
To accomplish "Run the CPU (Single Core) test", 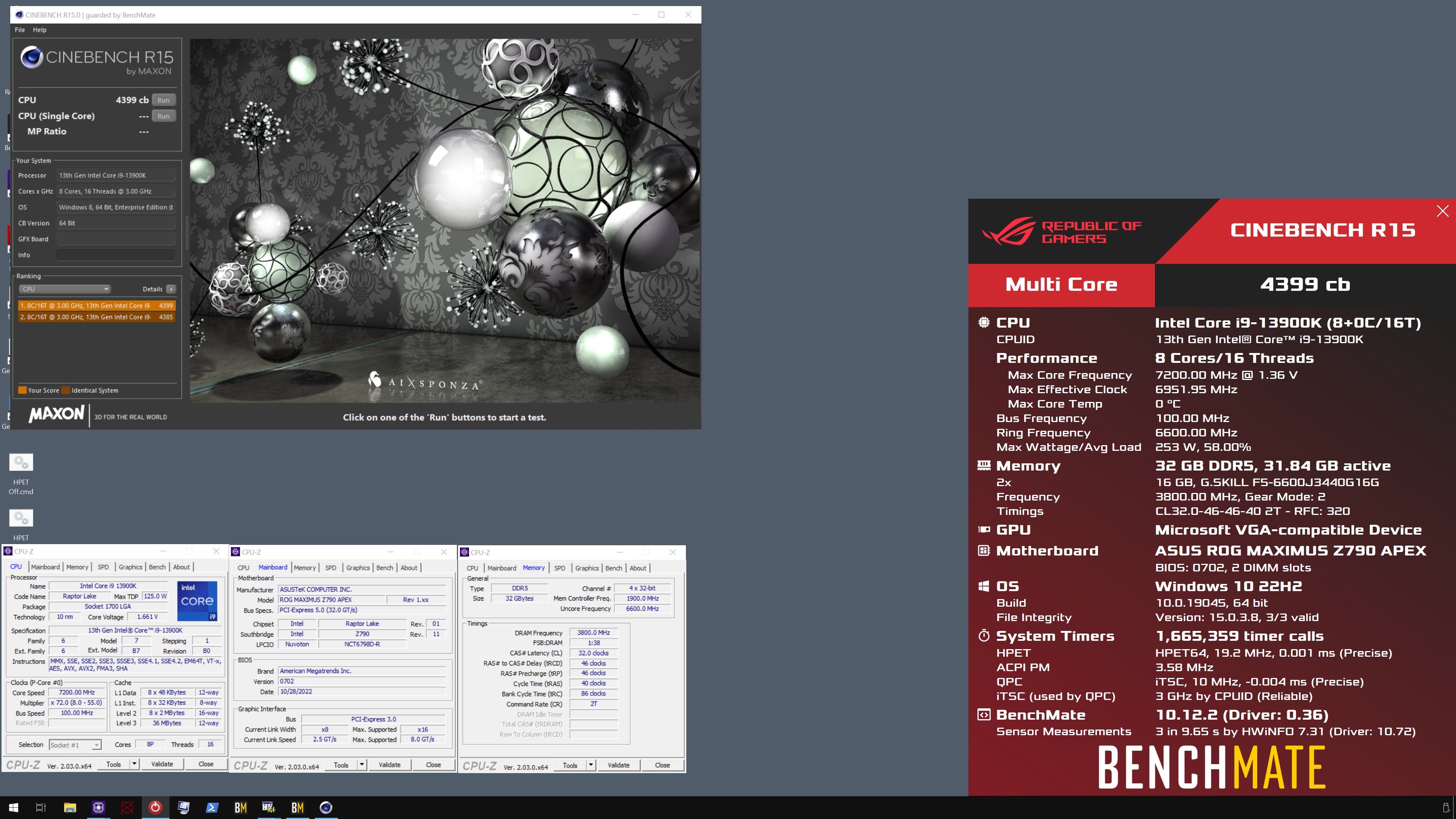I will tap(163, 116).
